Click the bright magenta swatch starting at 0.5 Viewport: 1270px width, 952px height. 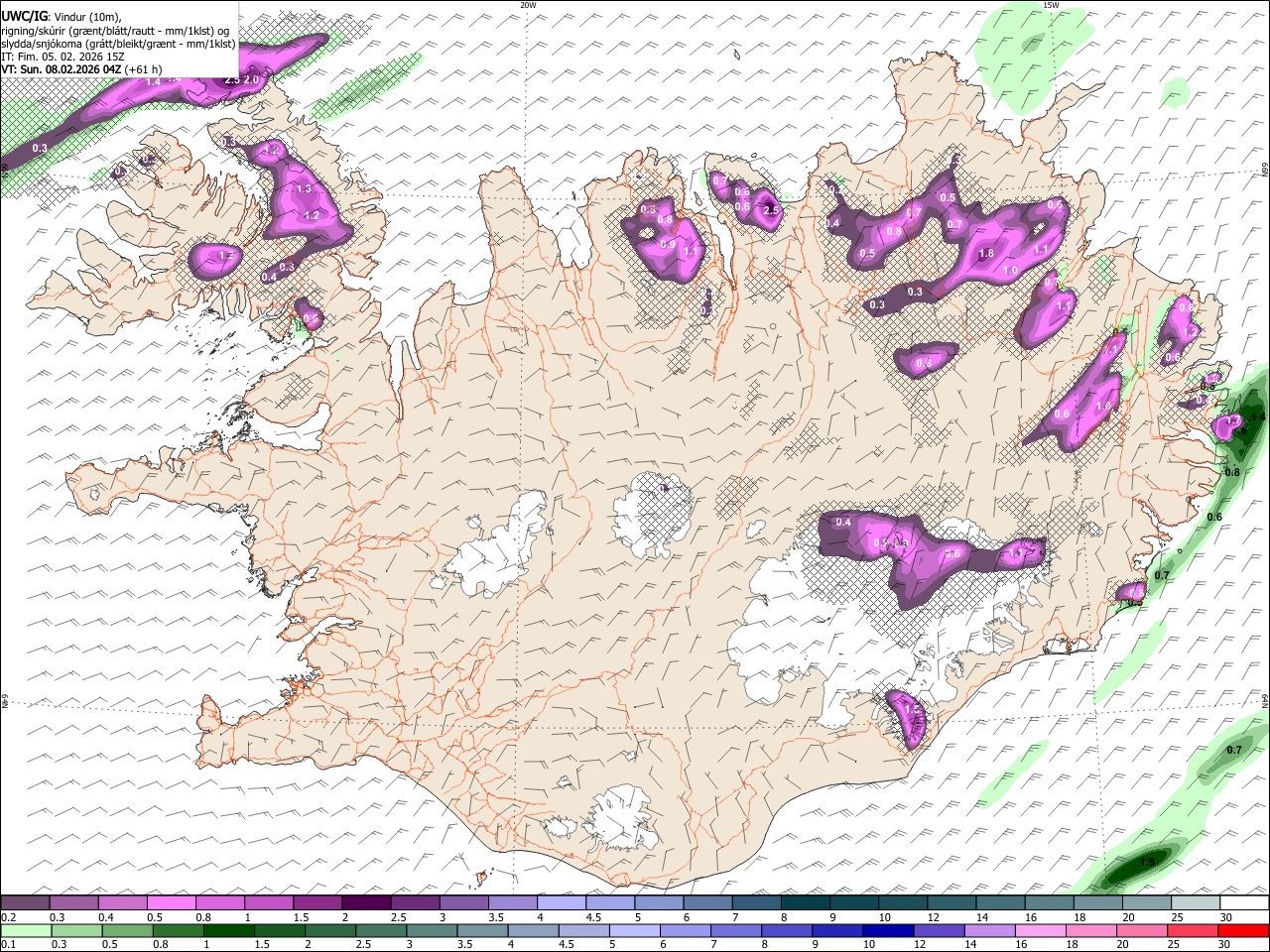point(172,902)
